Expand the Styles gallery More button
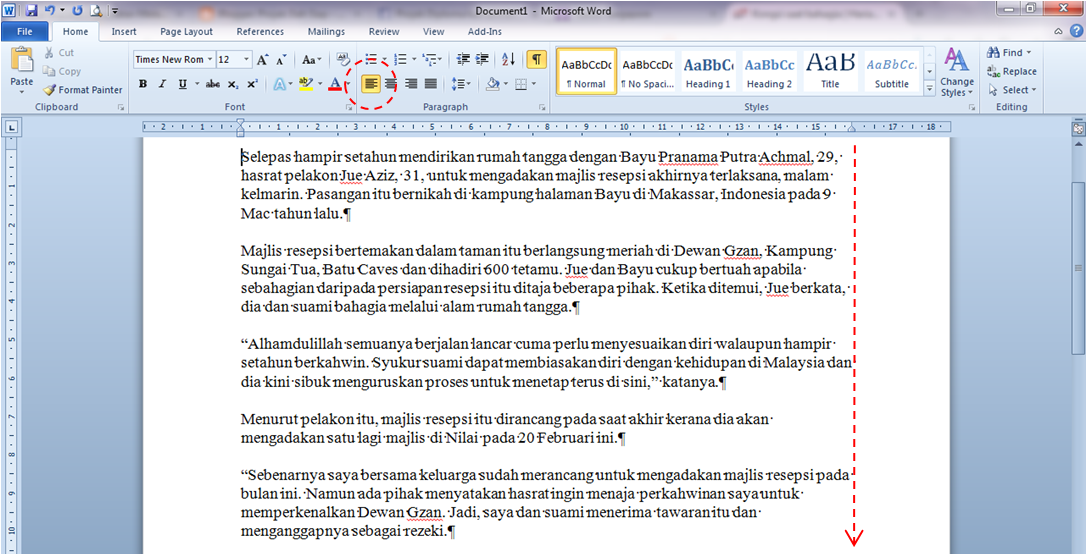This screenshot has width=1086, height=554. point(929,88)
